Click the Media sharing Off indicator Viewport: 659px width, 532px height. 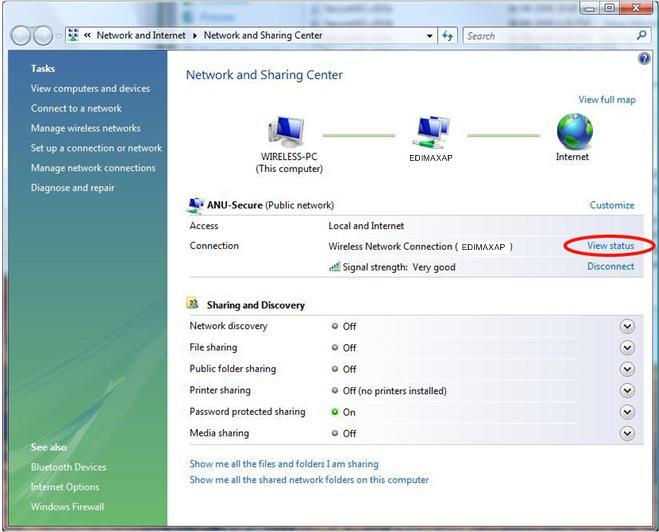(335, 433)
